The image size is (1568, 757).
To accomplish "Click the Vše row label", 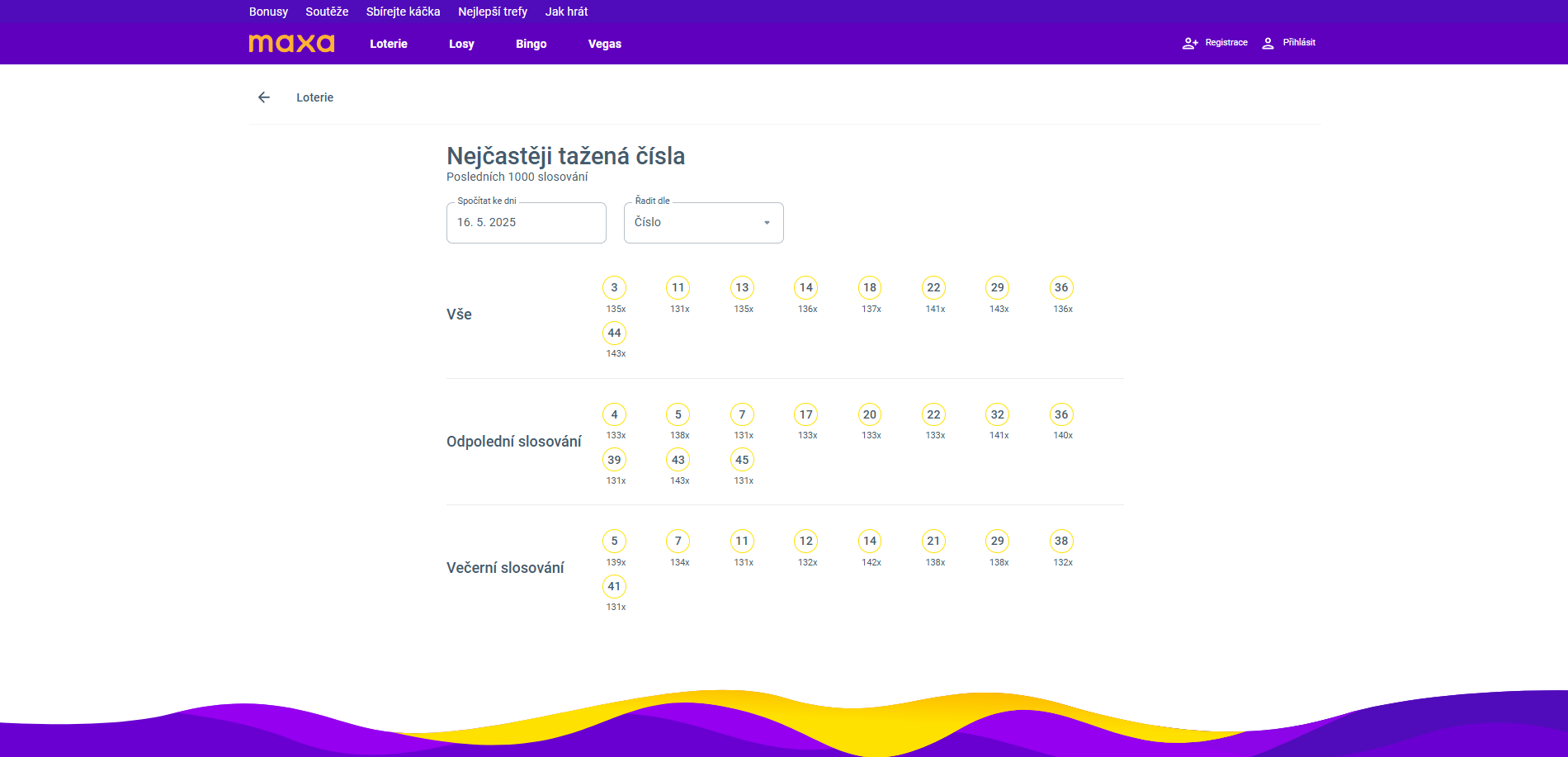I will pos(459,315).
